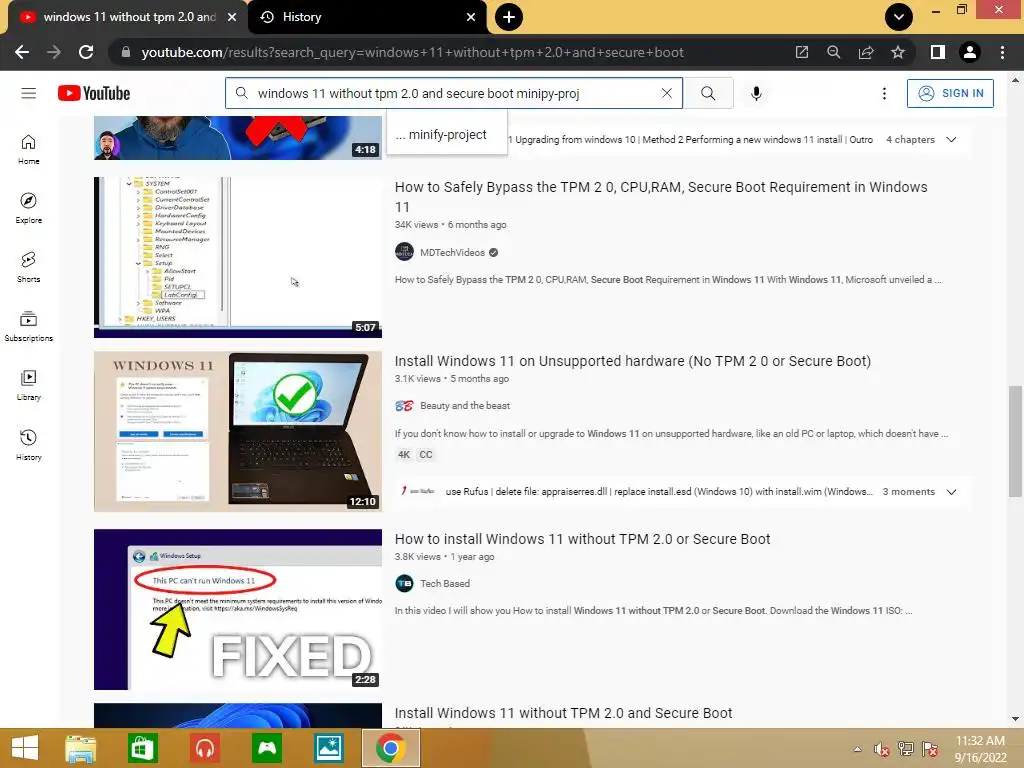Select the windows 11 without tpm tab
1024x768 pixels.
pyautogui.click(x=129, y=17)
